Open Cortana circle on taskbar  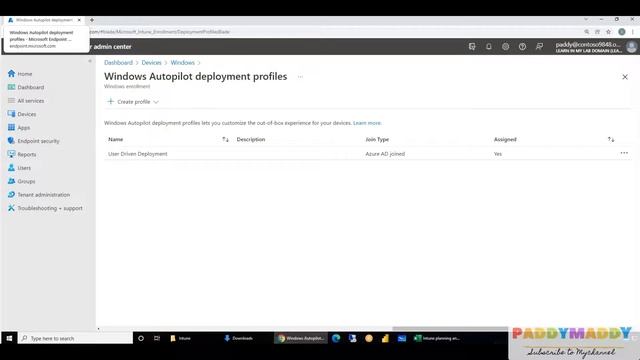(141, 338)
